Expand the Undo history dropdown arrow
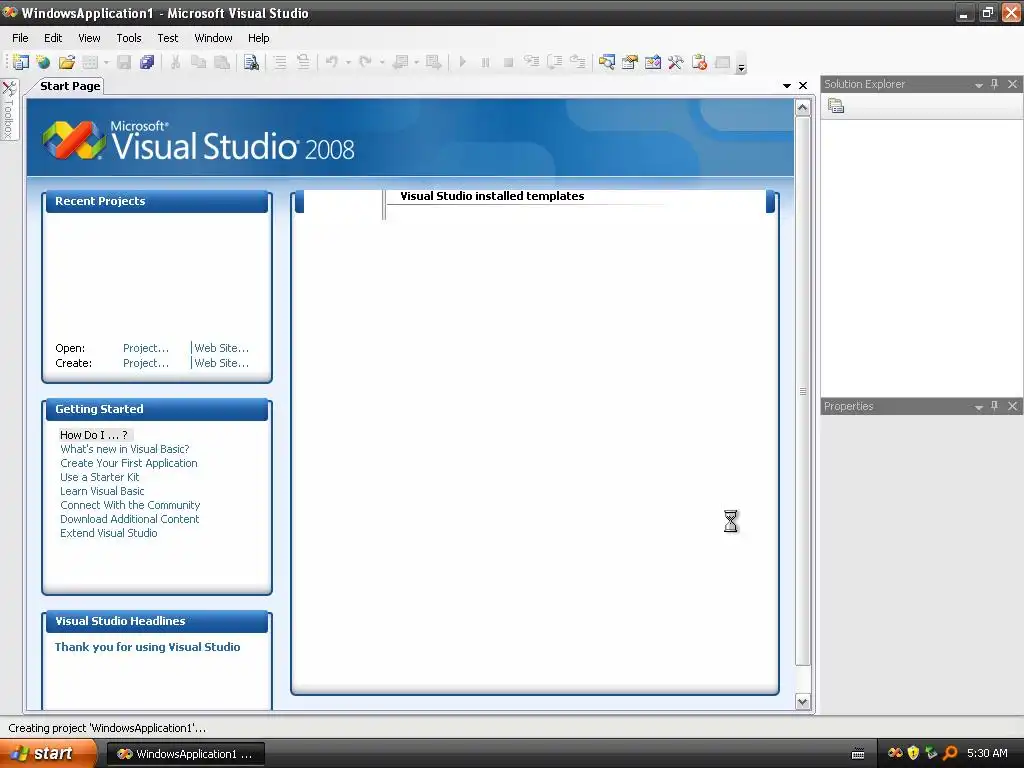This screenshot has height=768, width=1024. (x=348, y=63)
